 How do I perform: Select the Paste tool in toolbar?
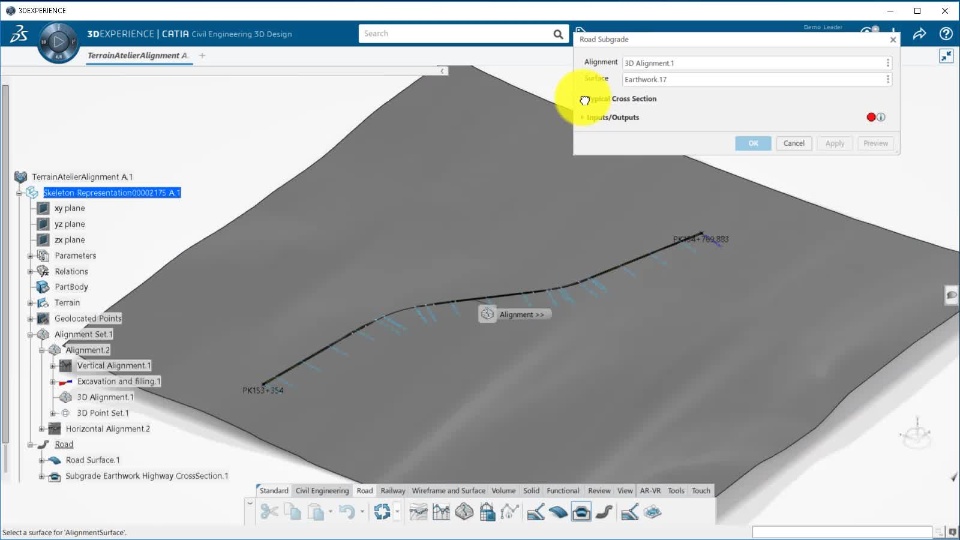[x=315, y=511]
